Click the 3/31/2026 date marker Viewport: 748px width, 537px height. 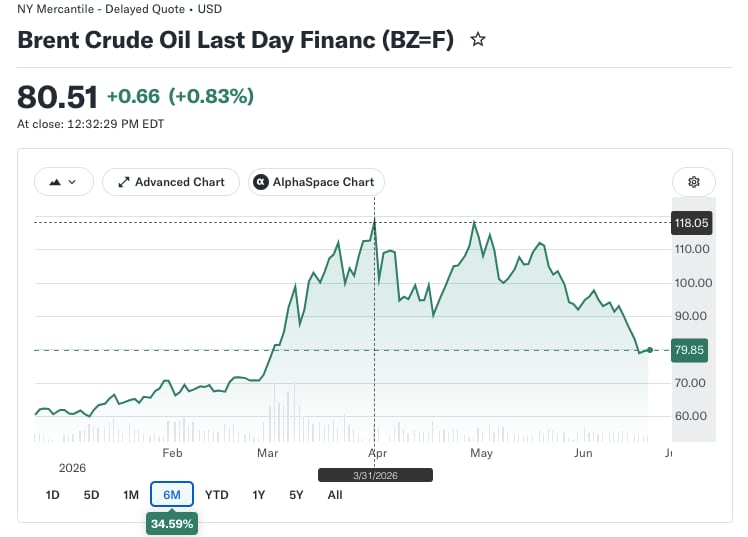point(375,475)
